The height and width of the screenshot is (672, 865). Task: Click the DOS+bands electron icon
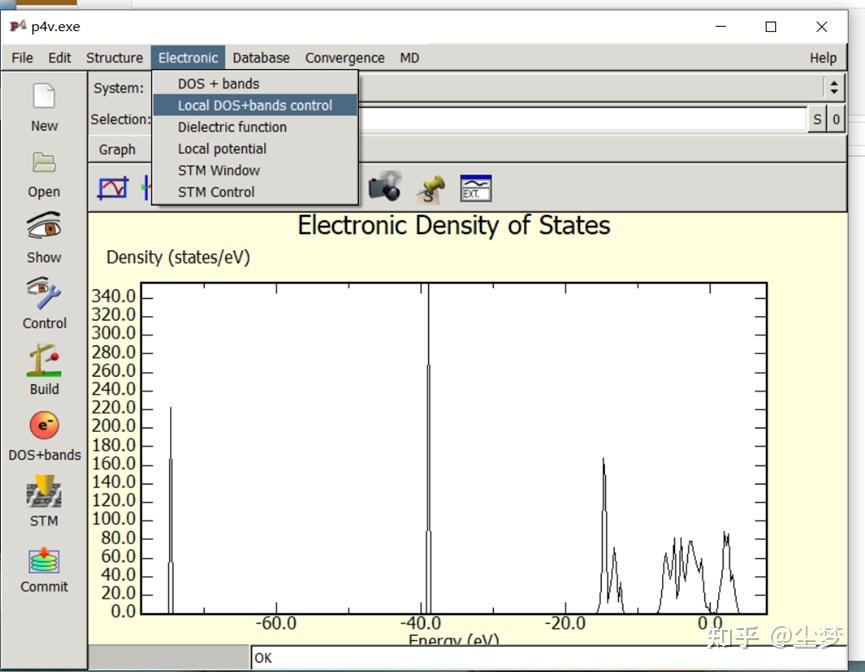[44, 426]
